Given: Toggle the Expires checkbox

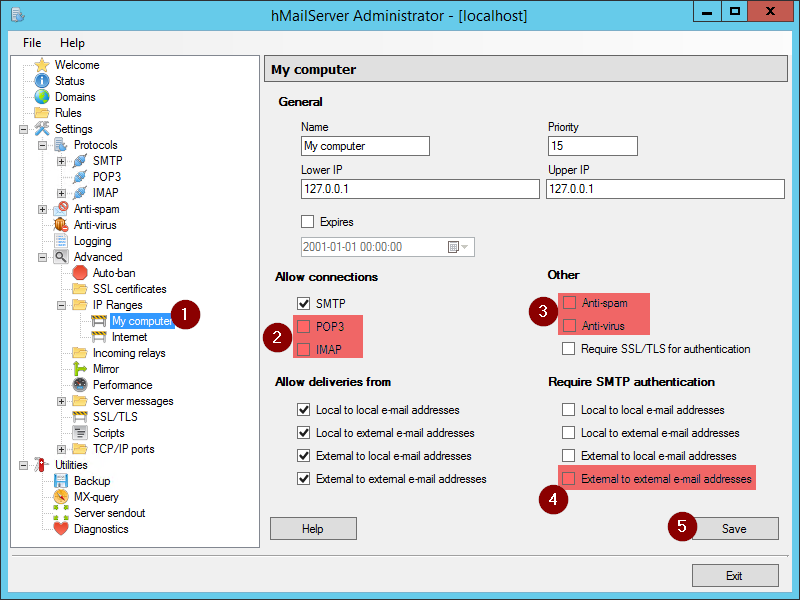Looking at the screenshot, I should click(308, 222).
